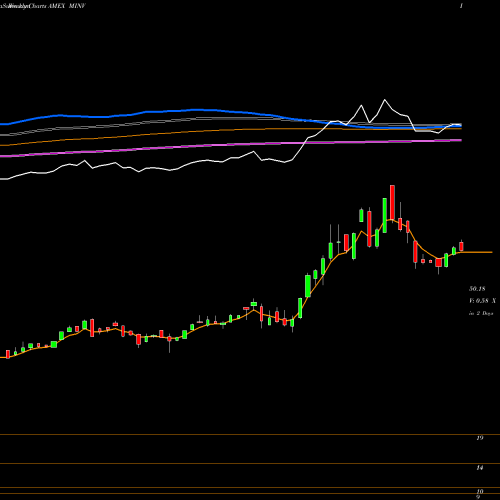
Task: Click the last red candle on the right
Action: (x=461, y=246)
